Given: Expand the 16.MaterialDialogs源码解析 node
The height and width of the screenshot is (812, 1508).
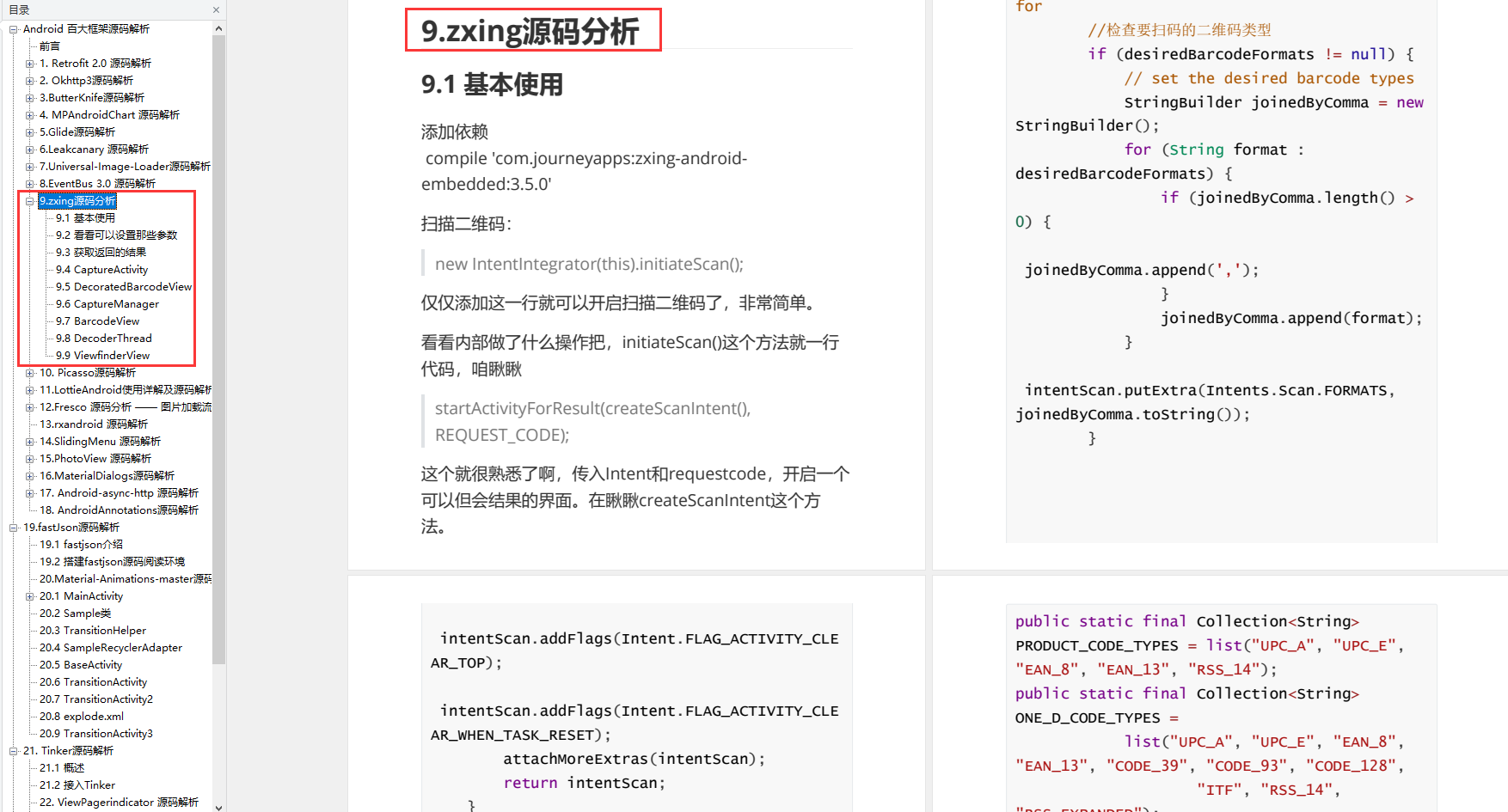Looking at the screenshot, I should click(30, 476).
